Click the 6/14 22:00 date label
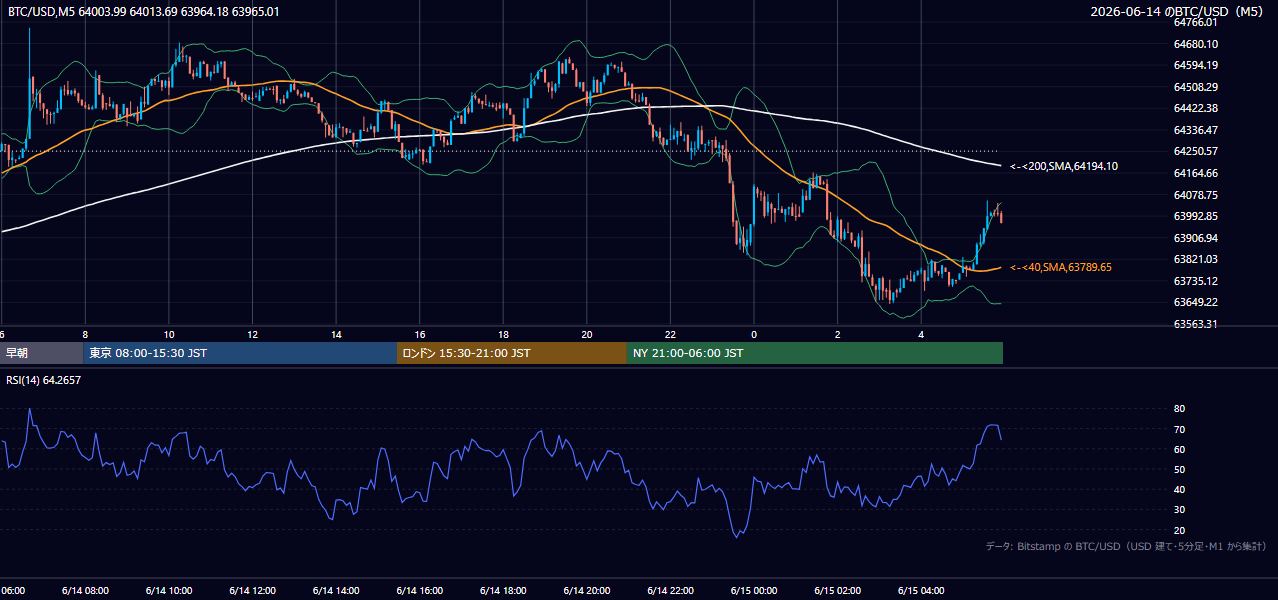This screenshot has height=600, width=1278. tap(670, 591)
